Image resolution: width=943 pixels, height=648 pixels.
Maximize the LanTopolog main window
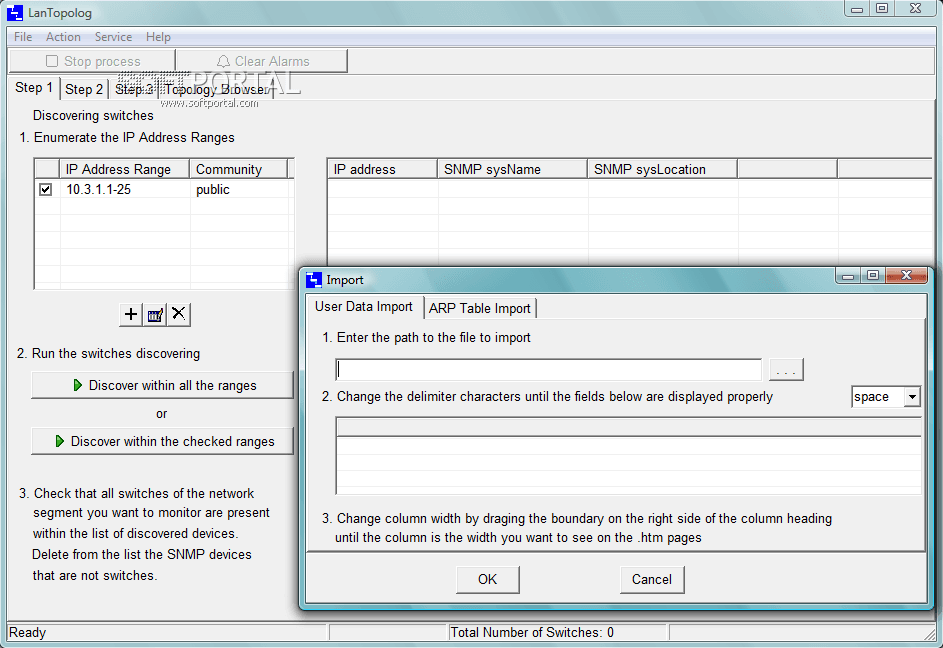point(882,8)
